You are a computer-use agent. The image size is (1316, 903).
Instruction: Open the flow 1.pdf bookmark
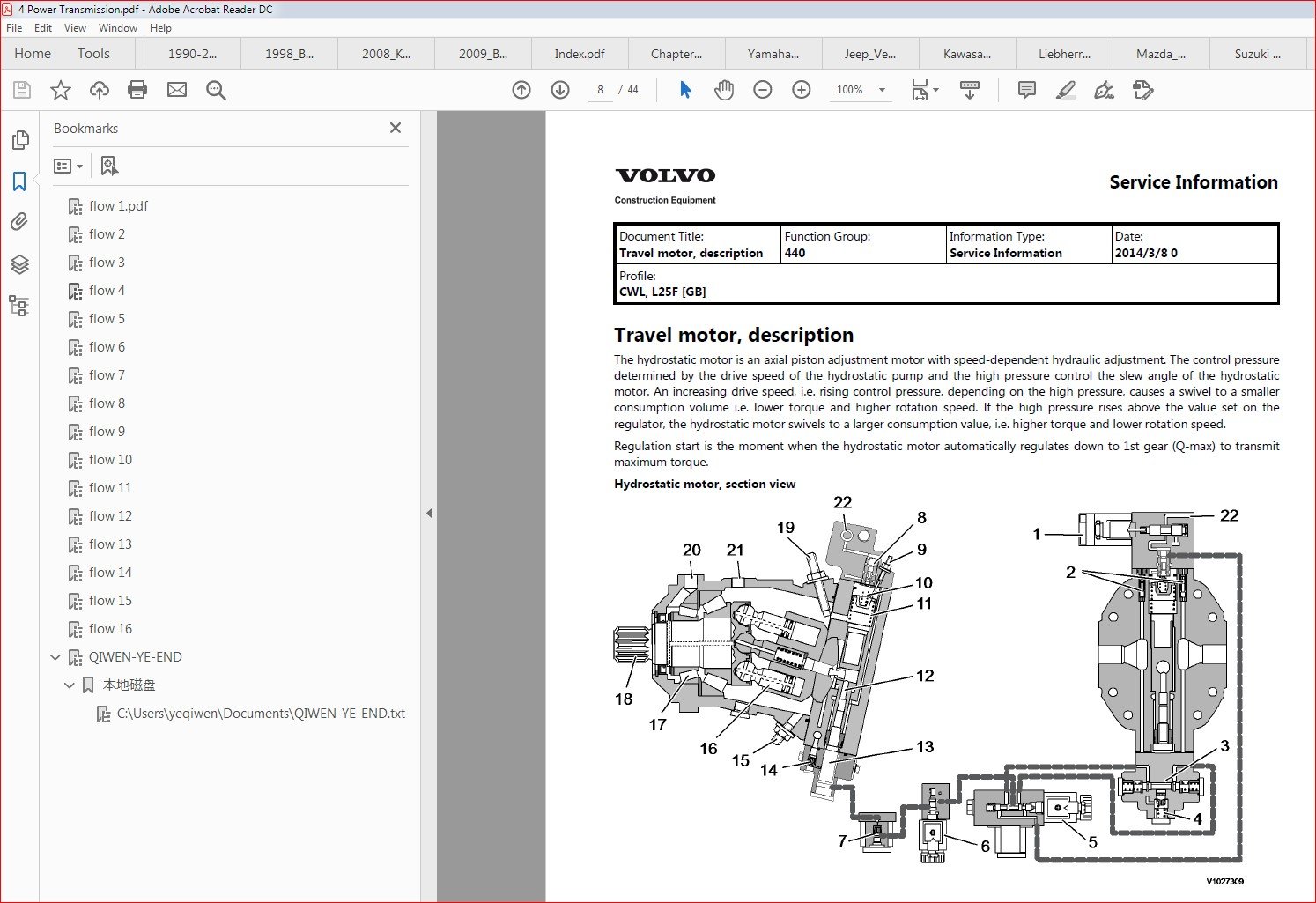coord(118,206)
